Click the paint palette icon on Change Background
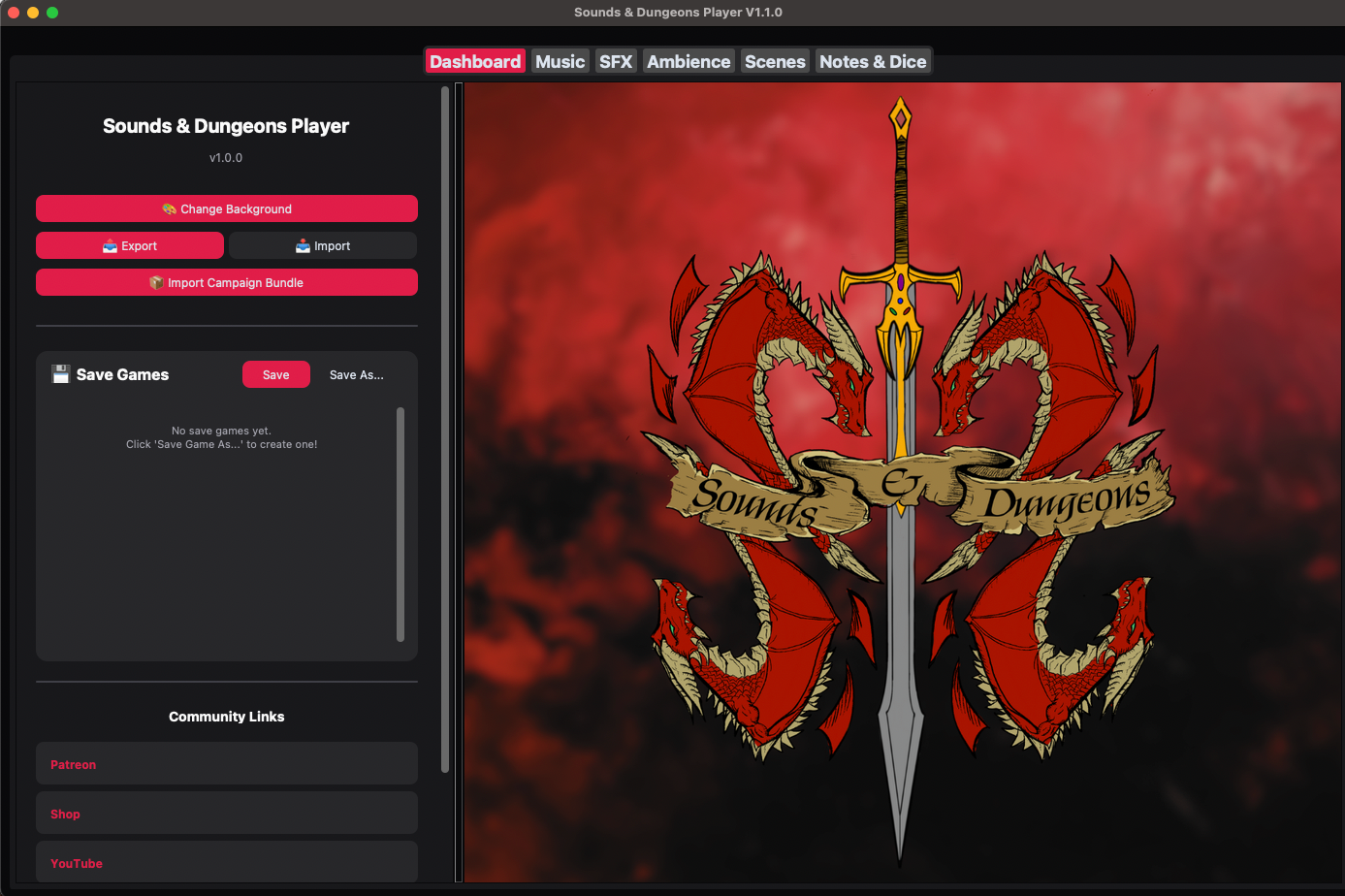1345x896 pixels. click(x=168, y=208)
